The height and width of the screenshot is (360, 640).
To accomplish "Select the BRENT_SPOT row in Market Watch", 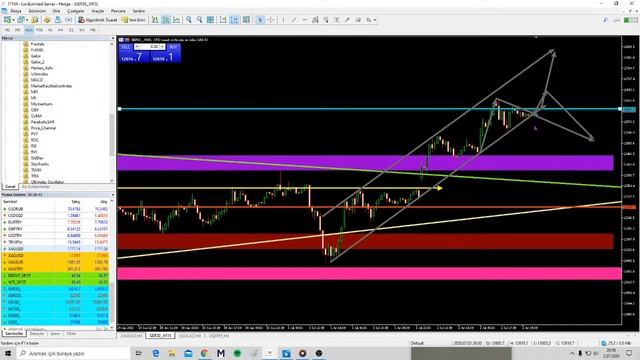I will pyautogui.click(x=56, y=276).
